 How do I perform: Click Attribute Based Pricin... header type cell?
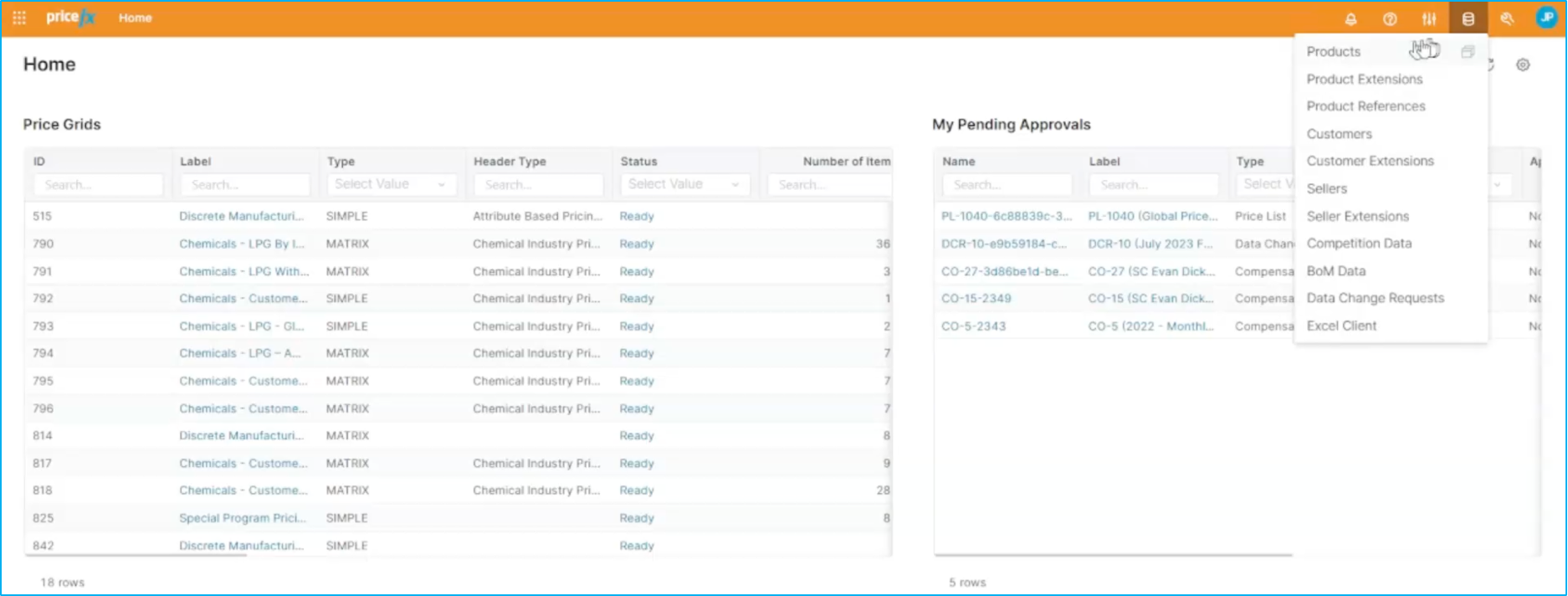tap(538, 216)
